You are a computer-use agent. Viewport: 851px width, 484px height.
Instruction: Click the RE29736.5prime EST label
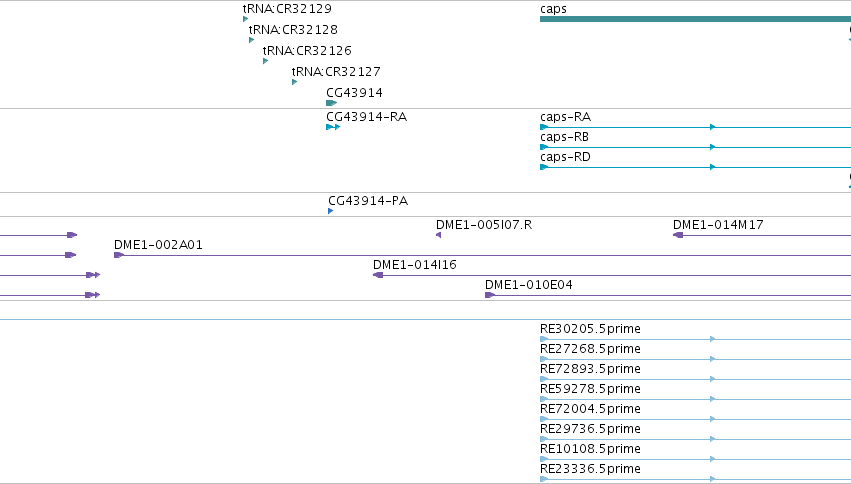590,429
